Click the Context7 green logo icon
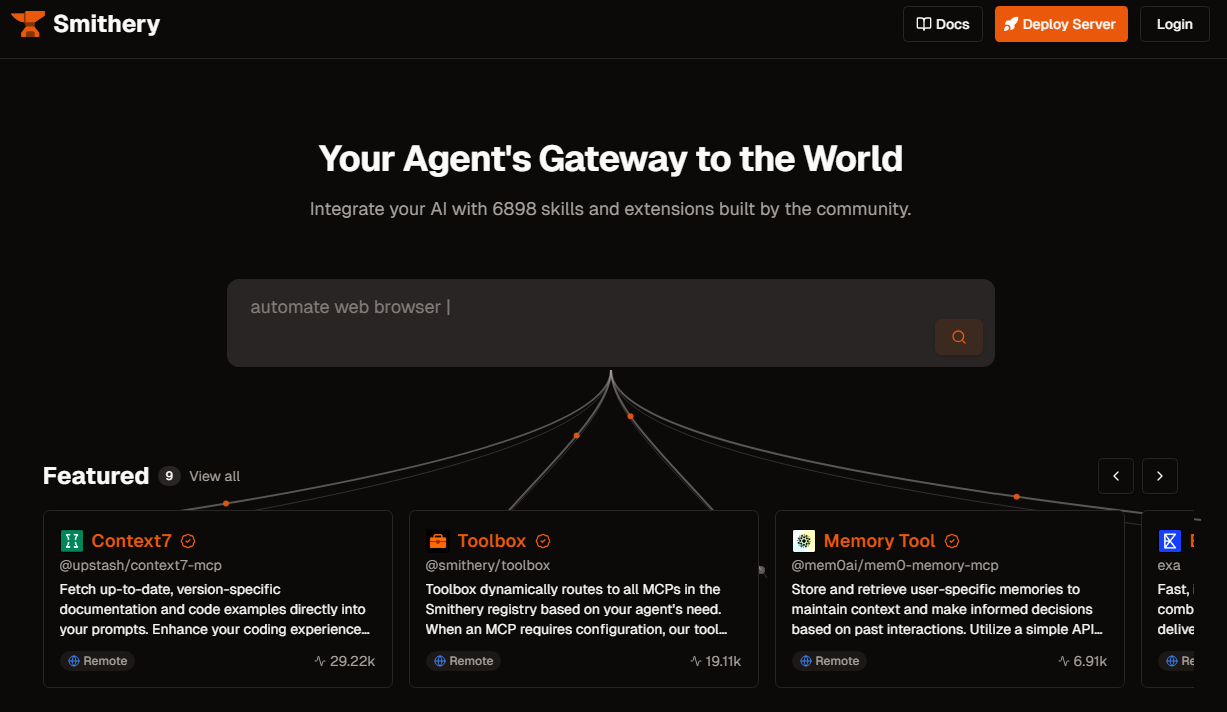 71,541
